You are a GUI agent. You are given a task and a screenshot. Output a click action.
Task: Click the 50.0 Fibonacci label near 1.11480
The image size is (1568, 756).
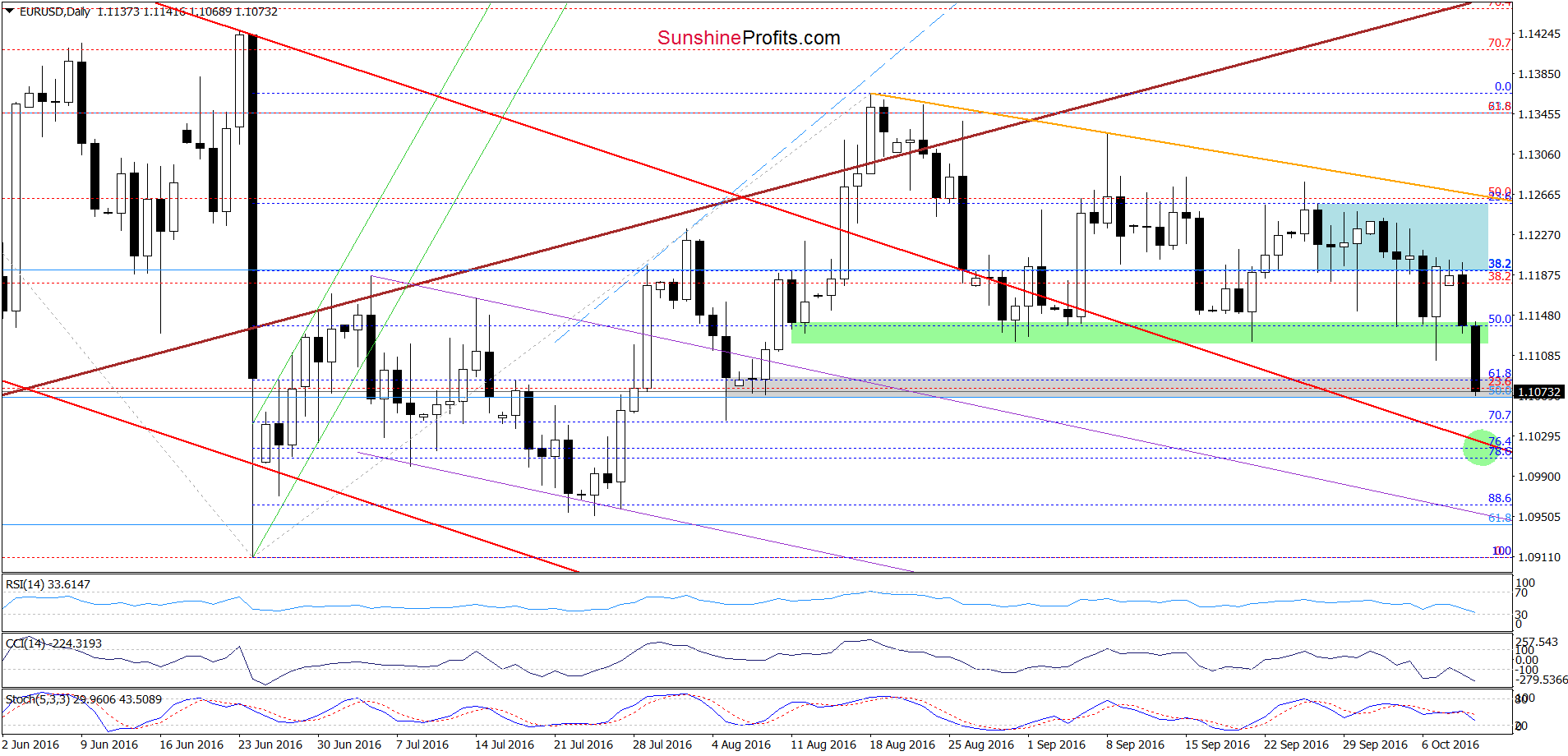point(1500,319)
